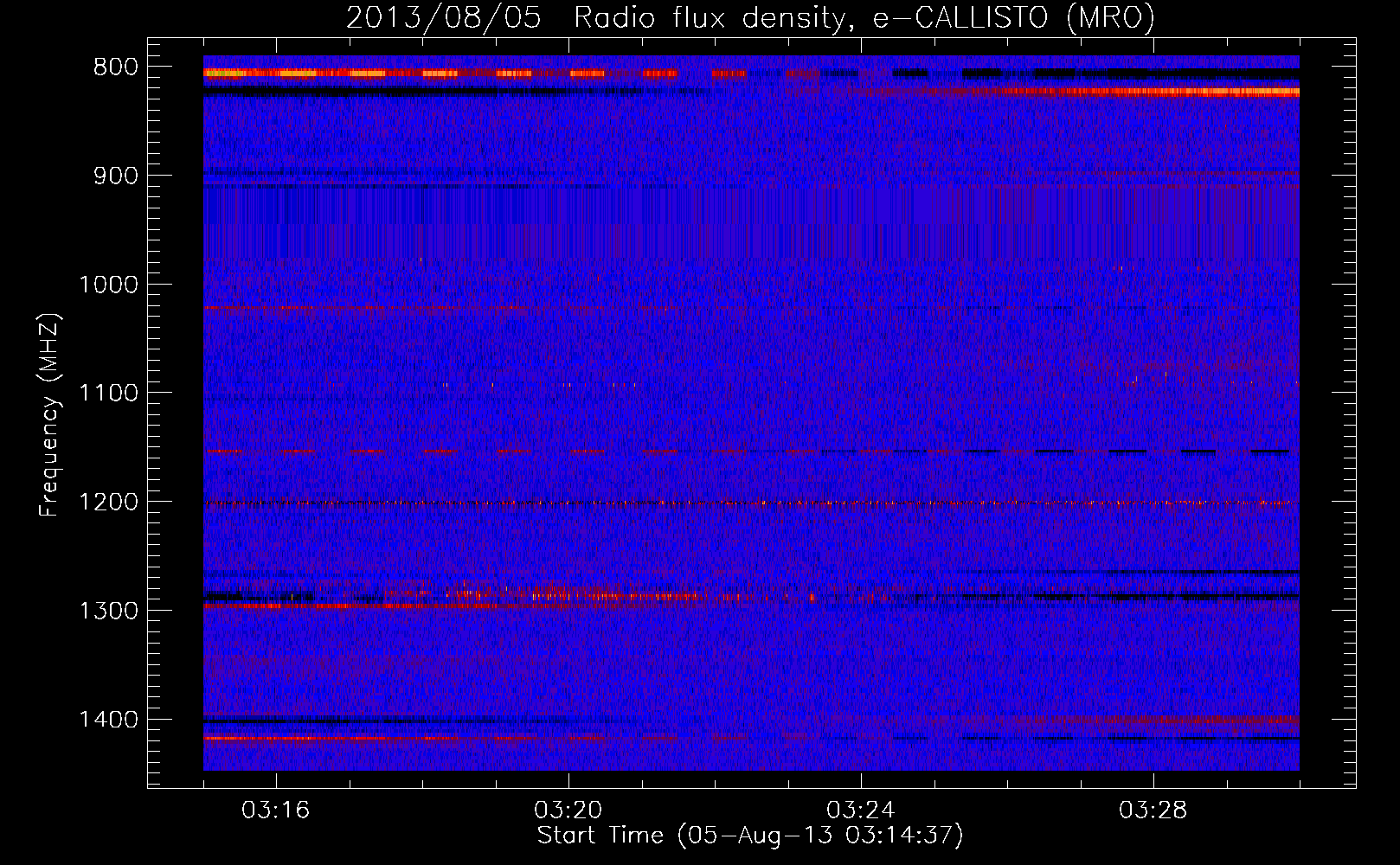Click the 1400 frequency tick label

point(108,720)
